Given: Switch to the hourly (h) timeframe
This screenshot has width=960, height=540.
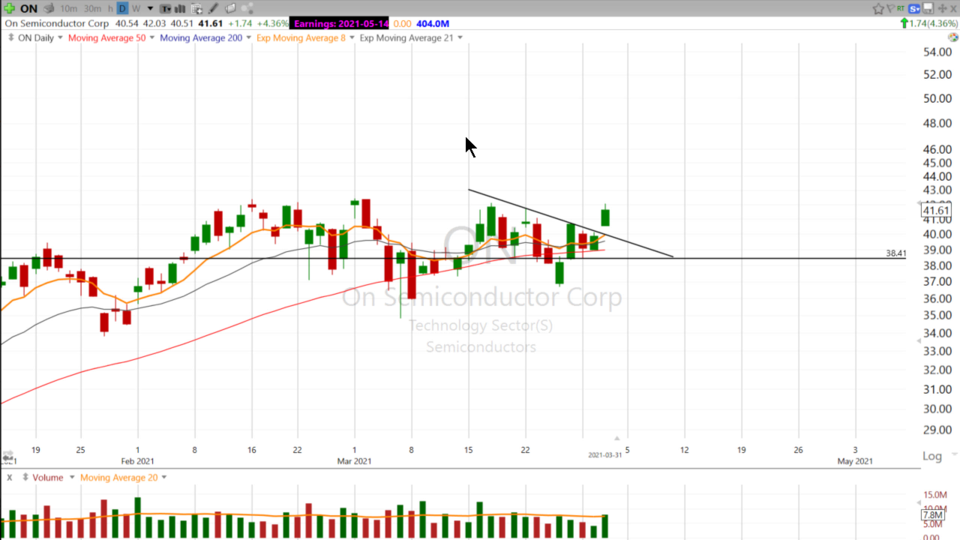Looking at the screenshot, I should [x=110, y=9].
